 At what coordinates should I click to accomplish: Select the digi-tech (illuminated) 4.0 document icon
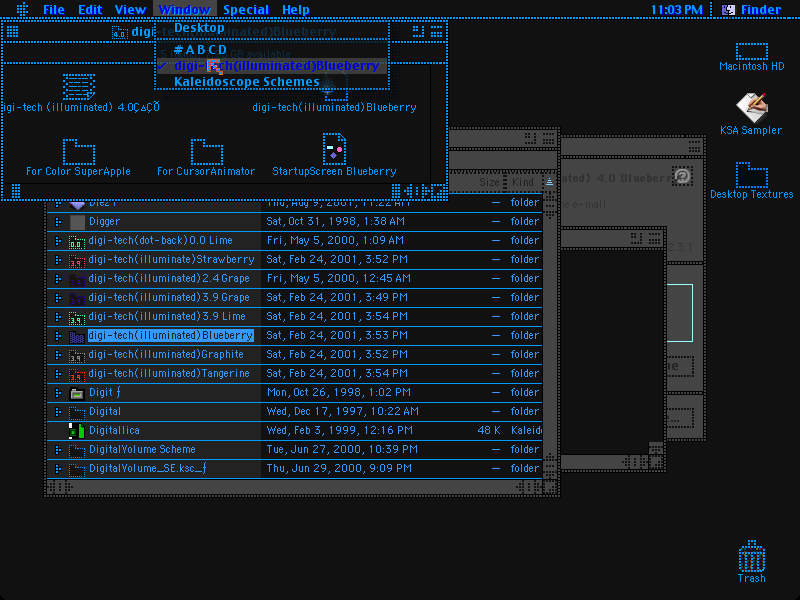[x=79, y=86]
